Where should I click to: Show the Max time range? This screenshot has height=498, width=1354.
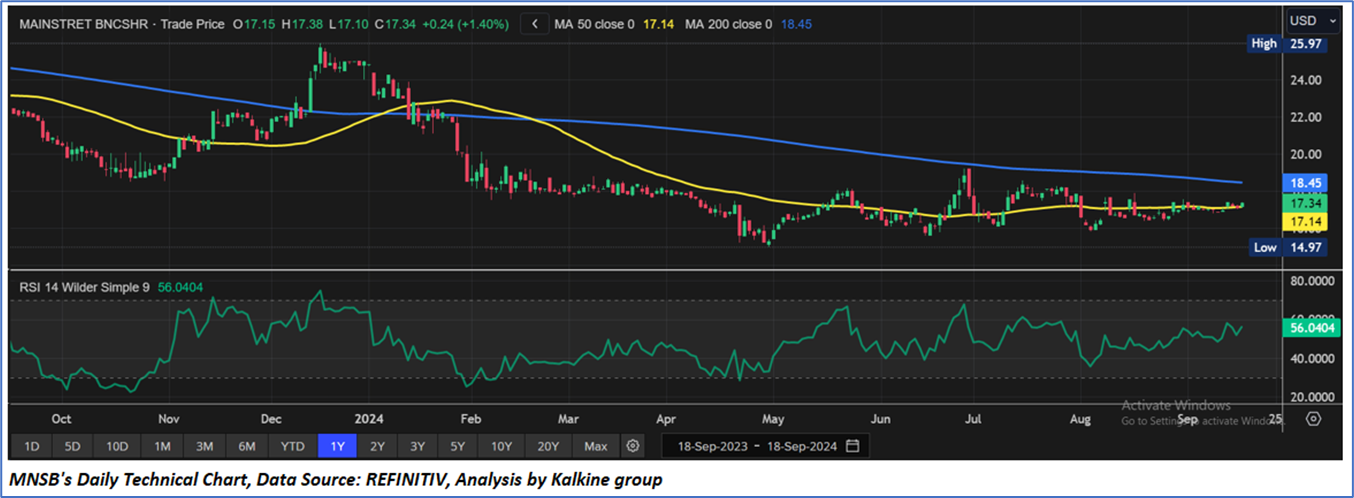tap(595, 445)
